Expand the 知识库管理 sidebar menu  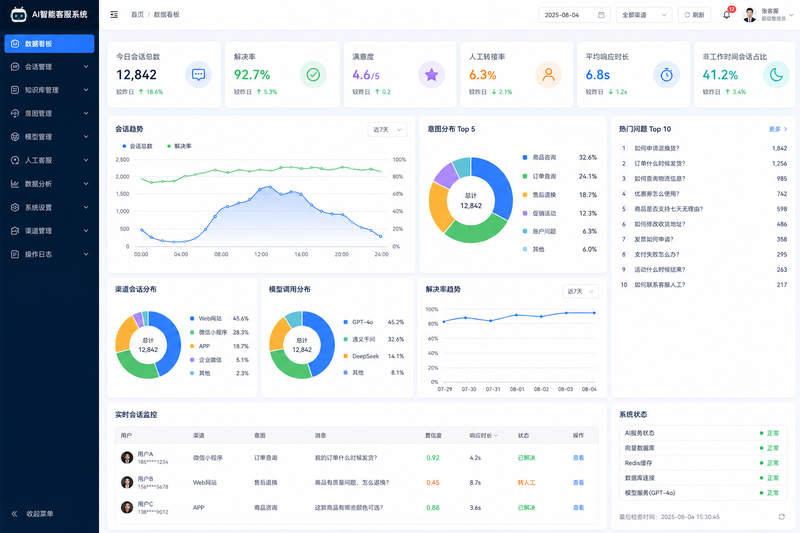(x=49, y=90)
